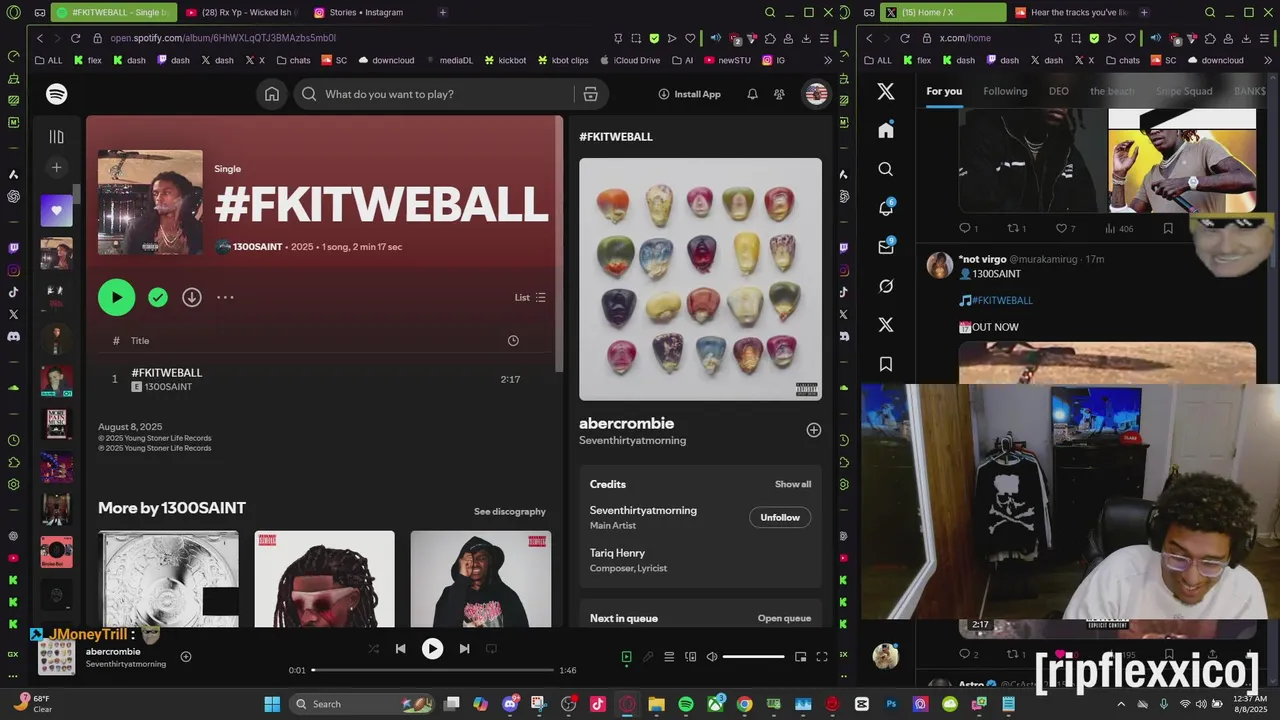Screen dimensions: 1280x720
Task: Switch to the SoundCloud 'Hear the tracks' tab
Action: (x=1070, y=12)
